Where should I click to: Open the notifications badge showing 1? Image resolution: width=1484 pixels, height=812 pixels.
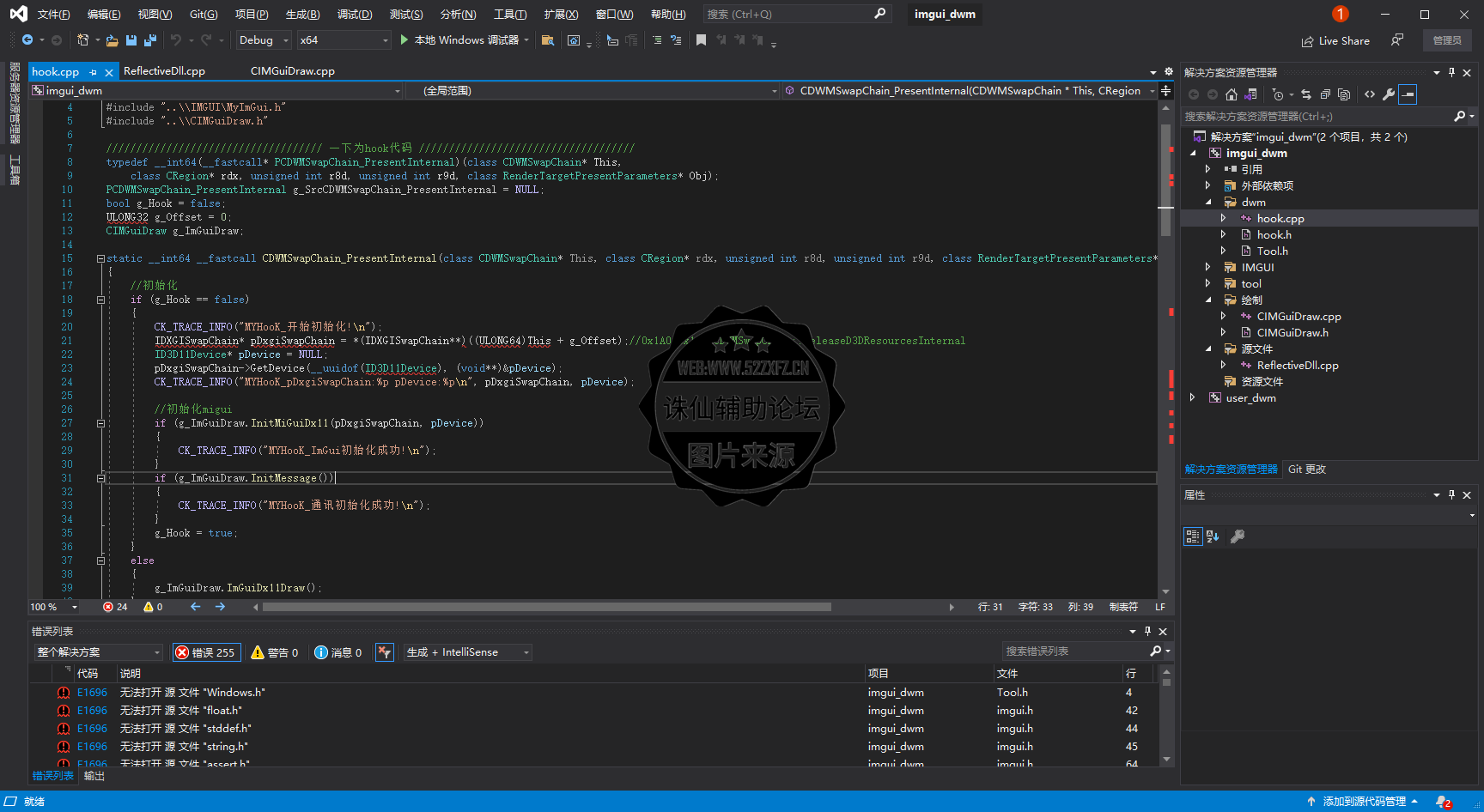[1340, 14]
